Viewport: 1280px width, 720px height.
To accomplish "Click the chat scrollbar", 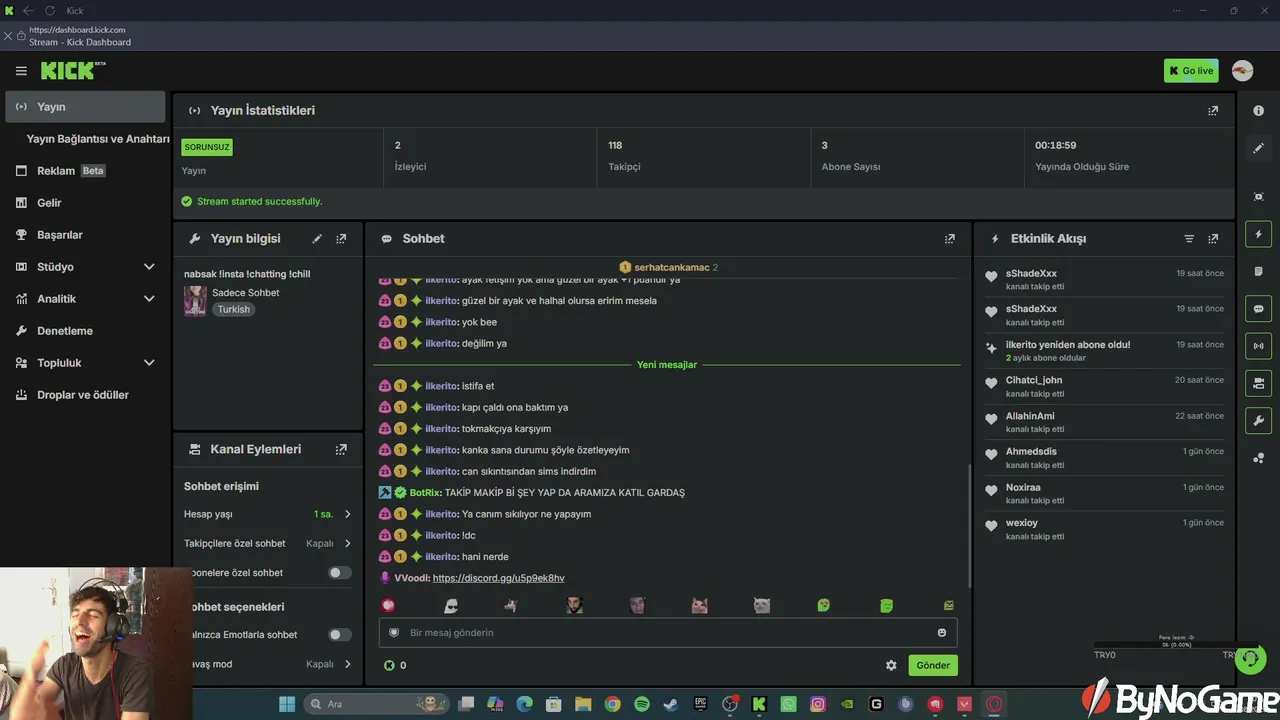I will click(967, 528).
